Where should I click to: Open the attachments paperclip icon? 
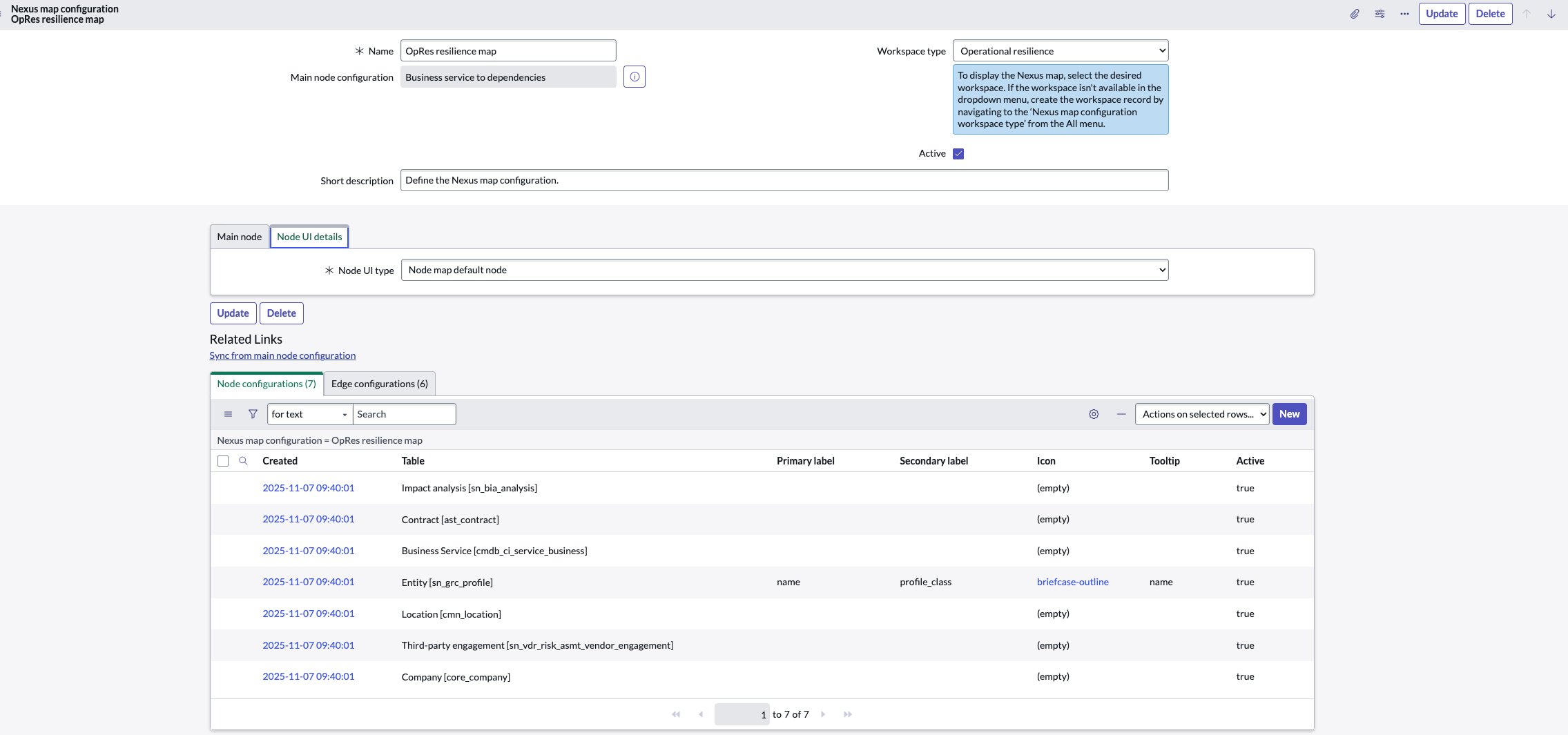tap(1355, 14)
